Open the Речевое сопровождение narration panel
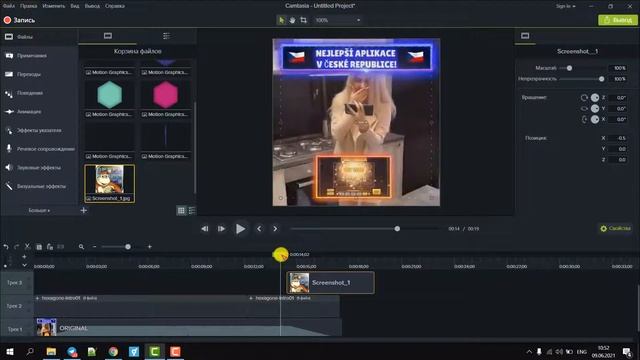This screenshot has height=360, width=640. coord(39,149)
